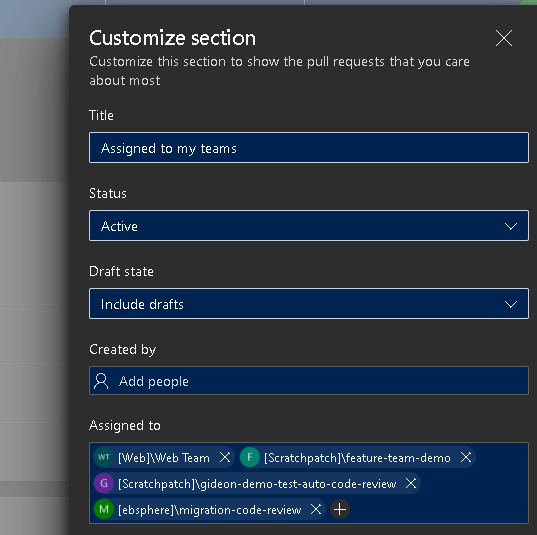Expand the Status chevron arrow
This screenshot has height=535, width=537.
(511, 226)
